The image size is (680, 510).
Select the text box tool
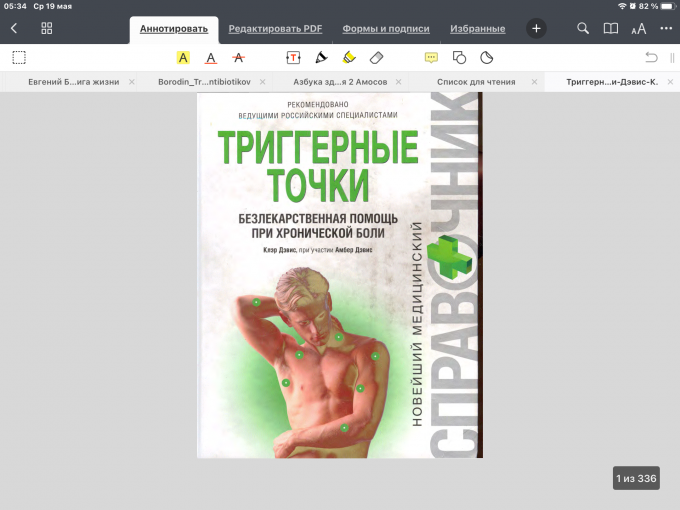(x=293, y=58)
